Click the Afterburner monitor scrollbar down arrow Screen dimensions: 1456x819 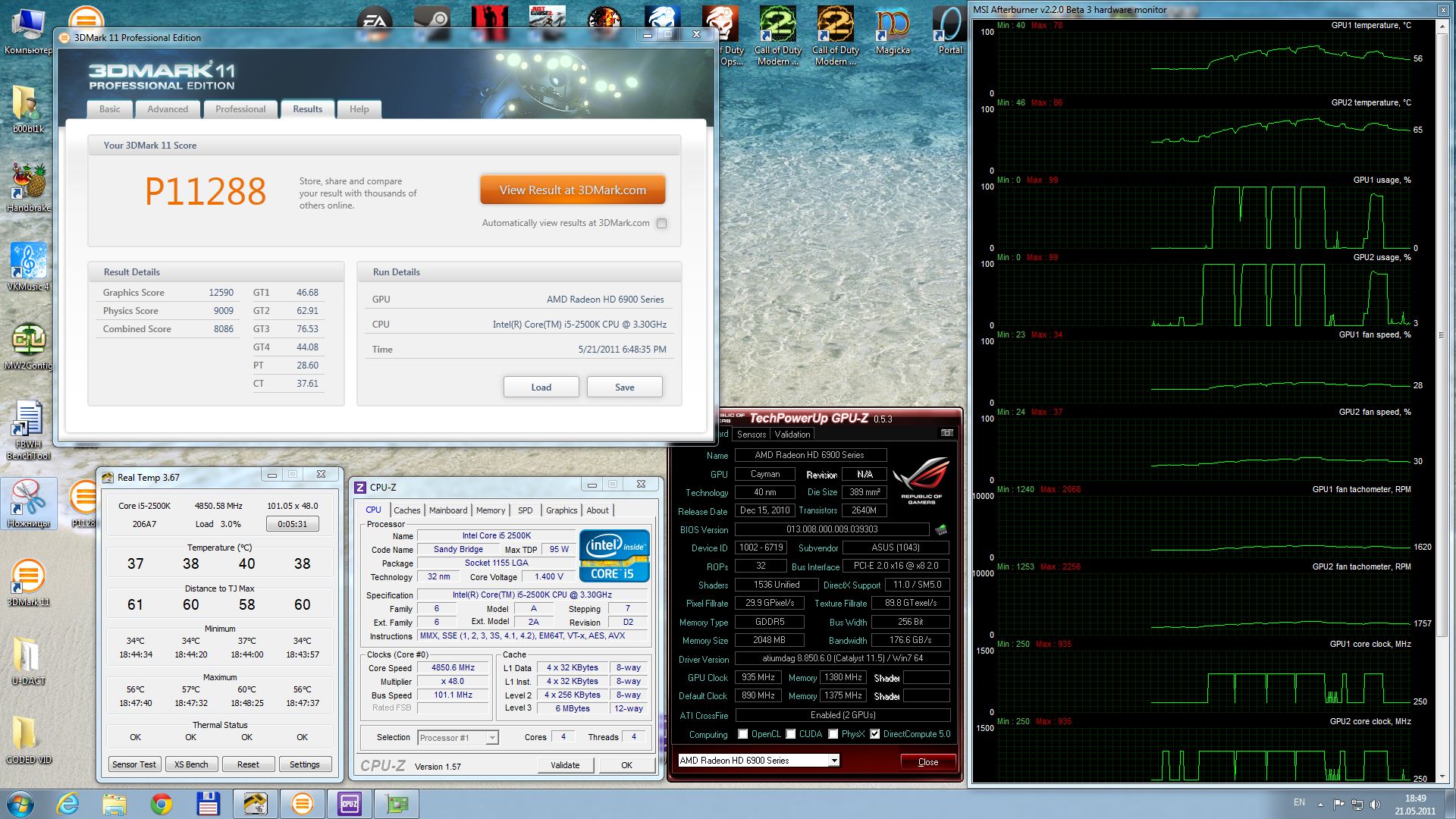tap(1442, 777)
